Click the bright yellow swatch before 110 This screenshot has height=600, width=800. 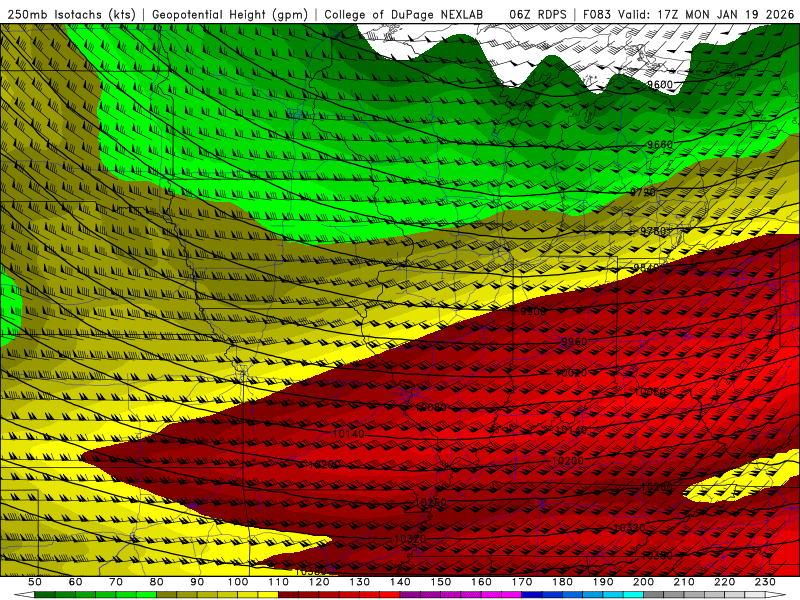point(268,595)
